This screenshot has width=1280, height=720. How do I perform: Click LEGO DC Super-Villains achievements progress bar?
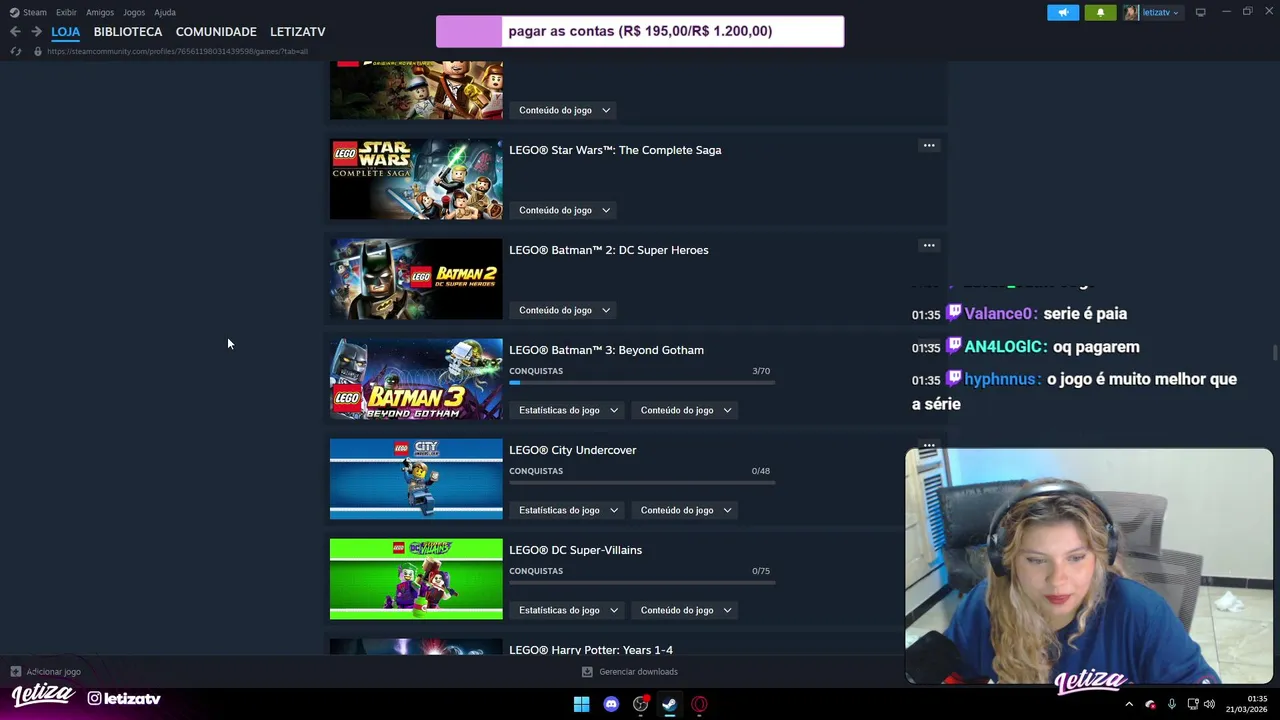coord(641,583)
